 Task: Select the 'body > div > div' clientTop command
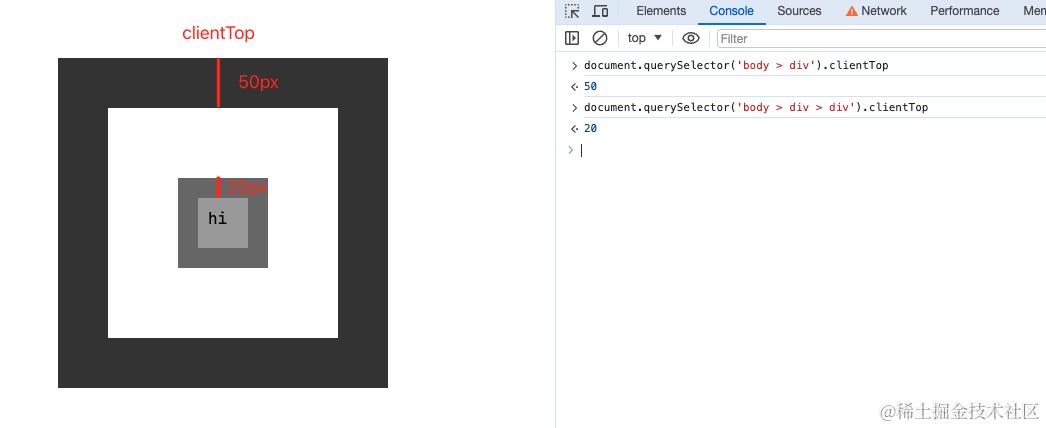click(756, 107)
